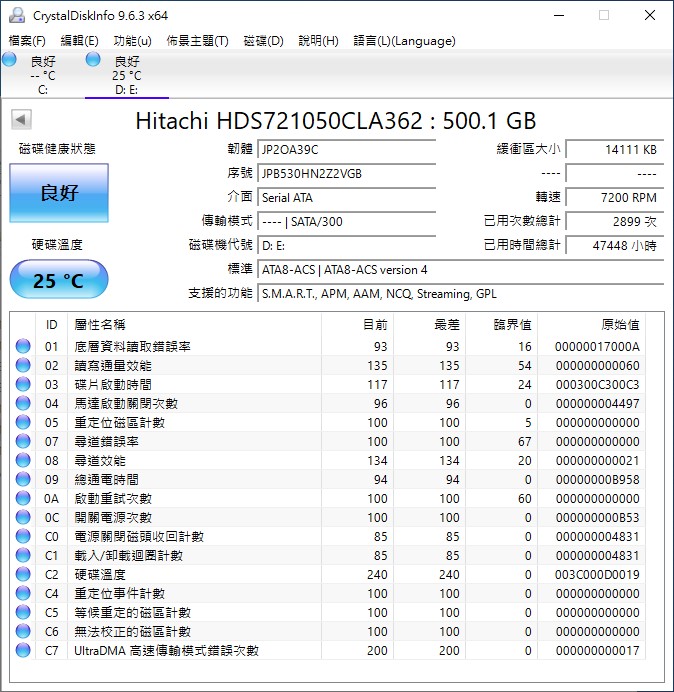Select the C: disk tab
The width and height of the screenshot is (674, 692).
pyautogui.click(x=43, y=74)
